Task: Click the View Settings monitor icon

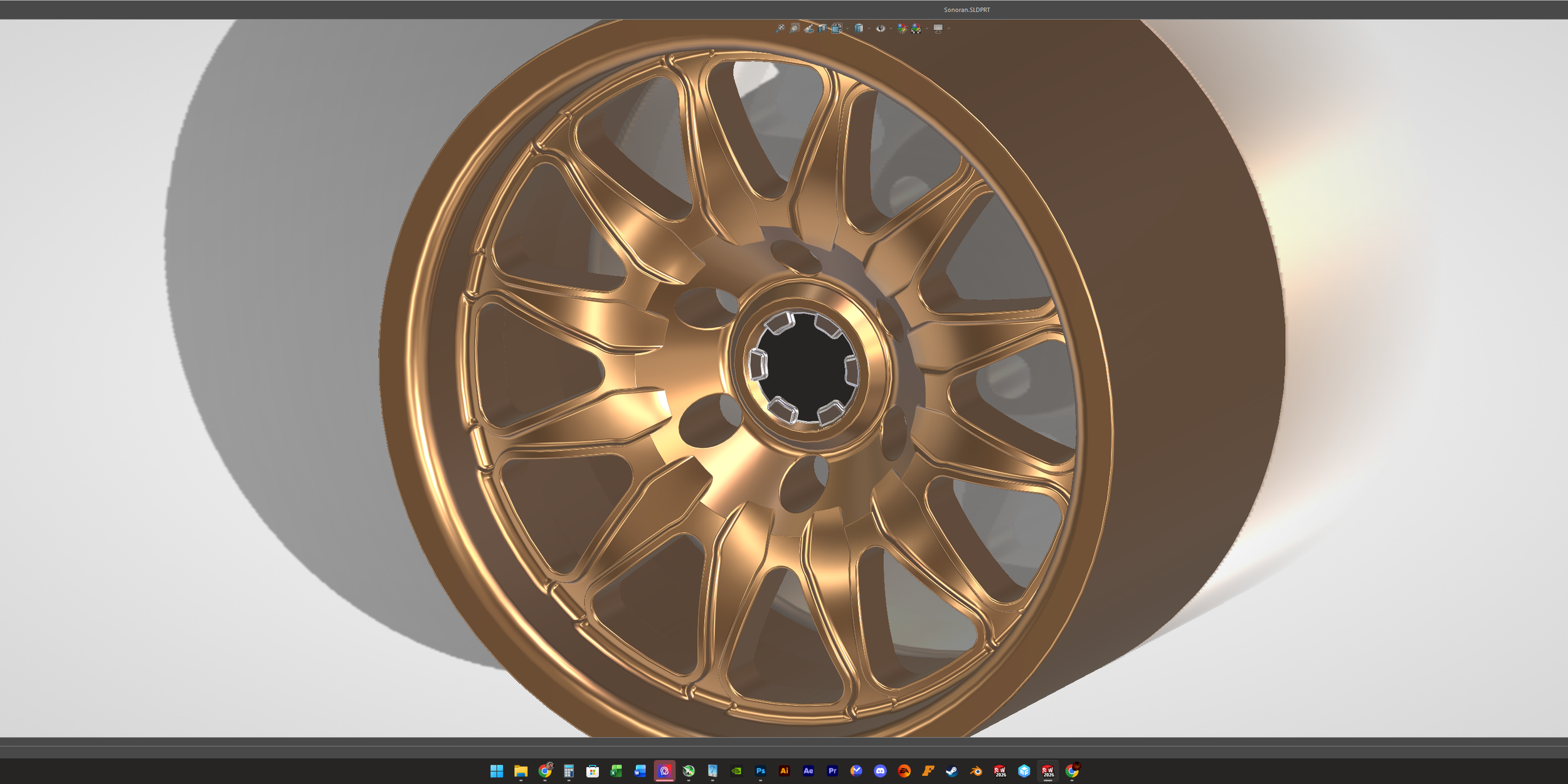Action: pos(938,28)
